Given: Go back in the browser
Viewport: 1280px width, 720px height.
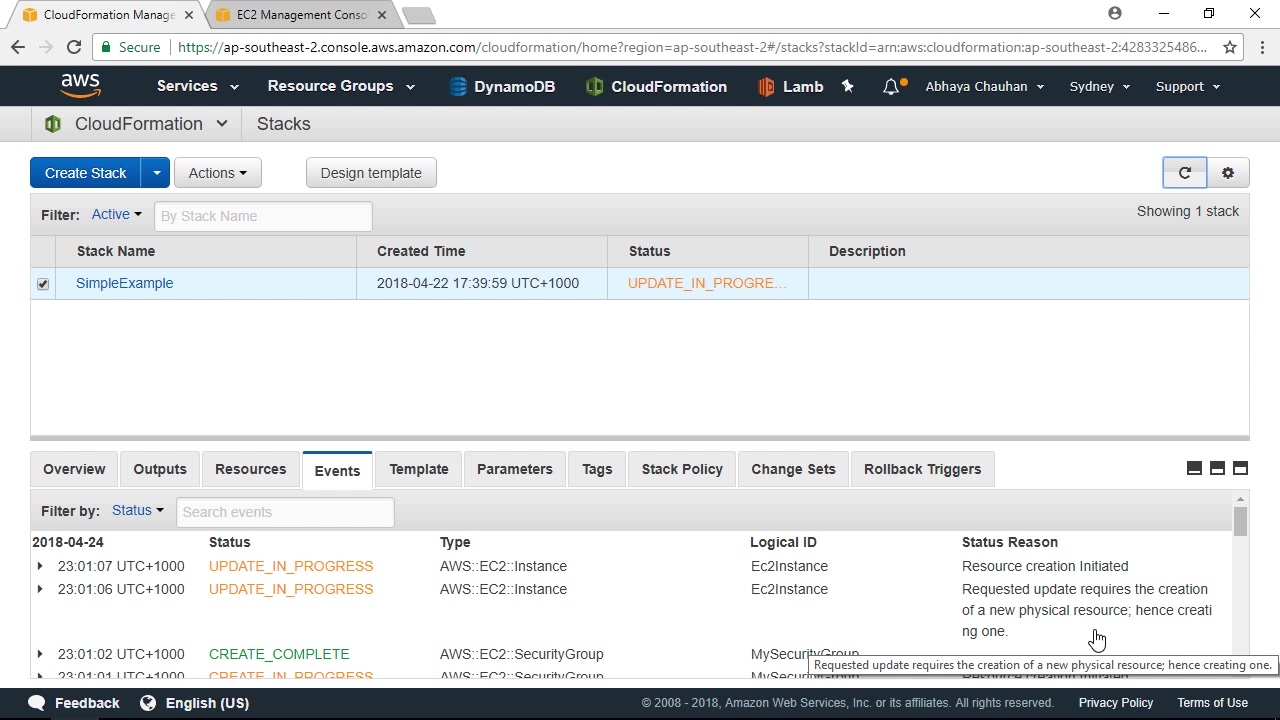Looking at the screenshot, I should [x=18, y=47].
